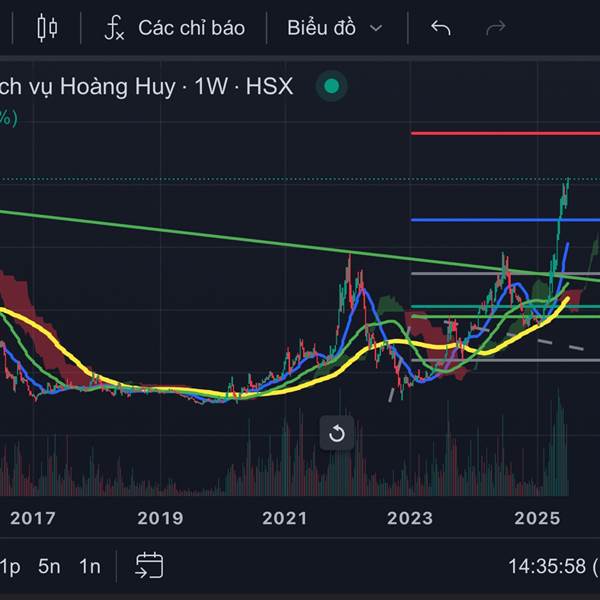Click the Hoàng Huy 1W HSX symbol title
The height and width of the screenshot is (600, 600).
pos(146,86)
